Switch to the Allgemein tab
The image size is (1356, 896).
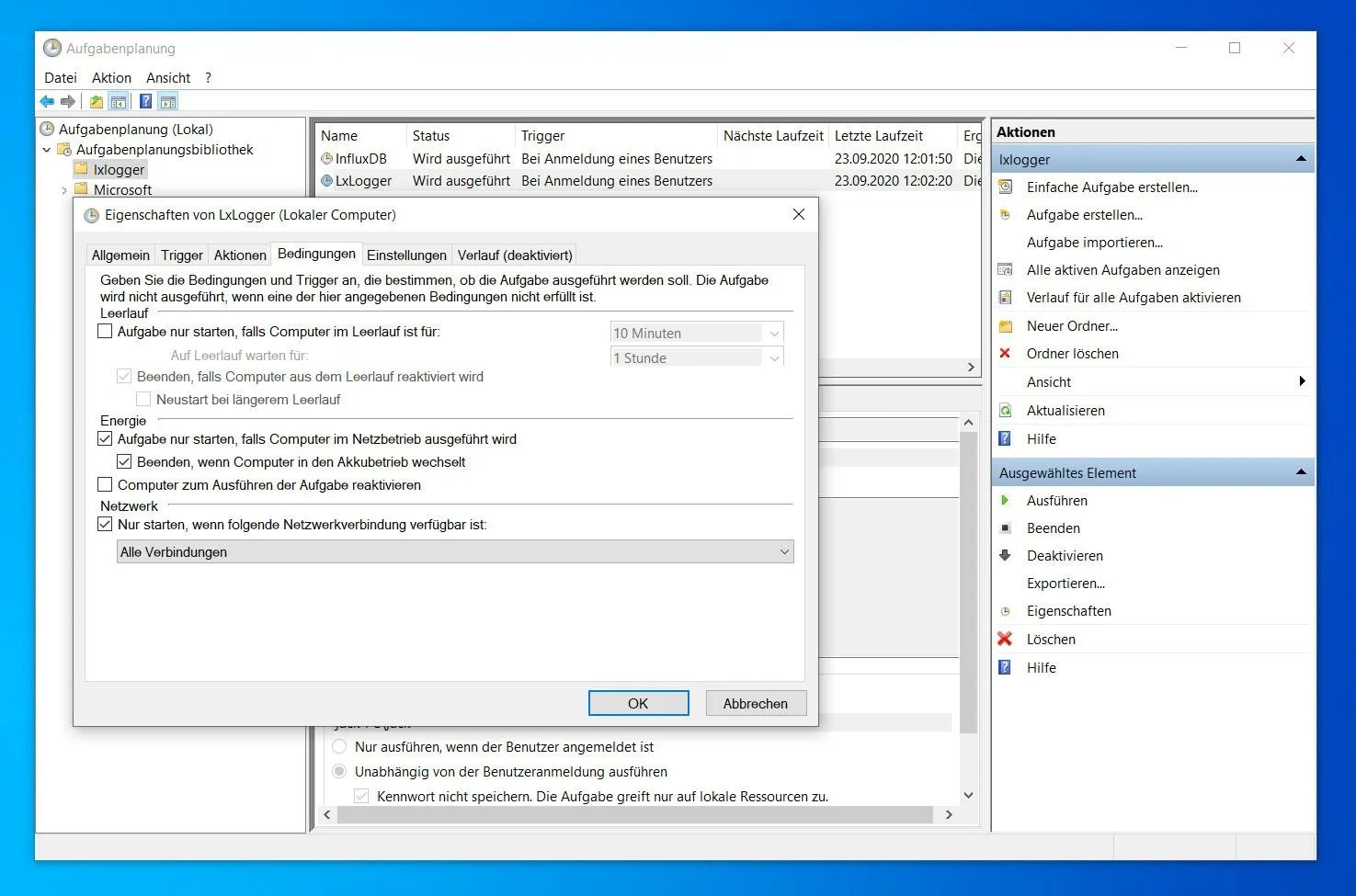120,255
